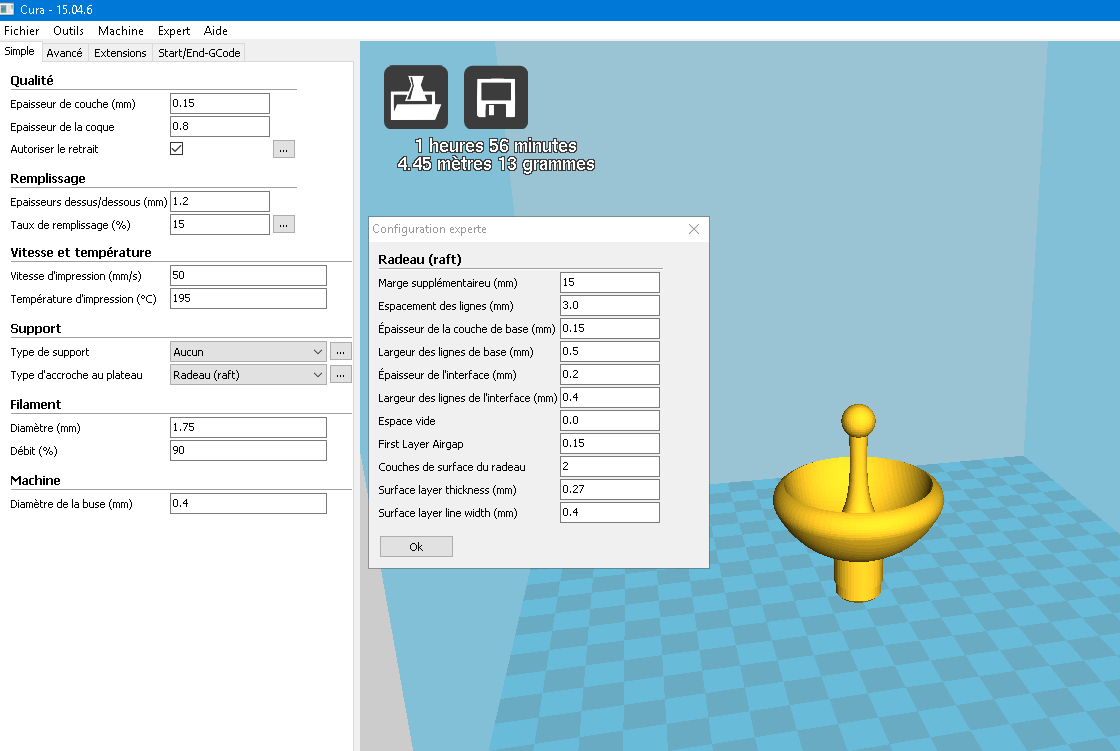Open the Expert menu
Image resolution: width=1120 pixels, height=751 pixels.
pyautogui.click(x=174, y=31)
